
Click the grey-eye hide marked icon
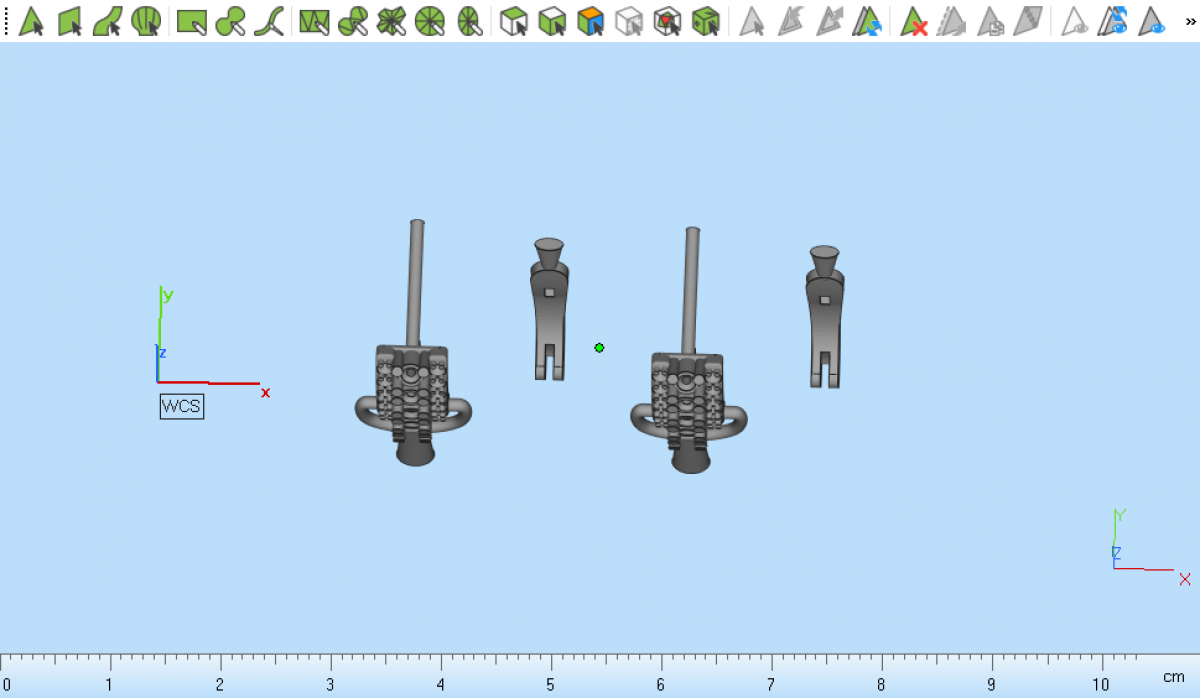click(1074, 21)
